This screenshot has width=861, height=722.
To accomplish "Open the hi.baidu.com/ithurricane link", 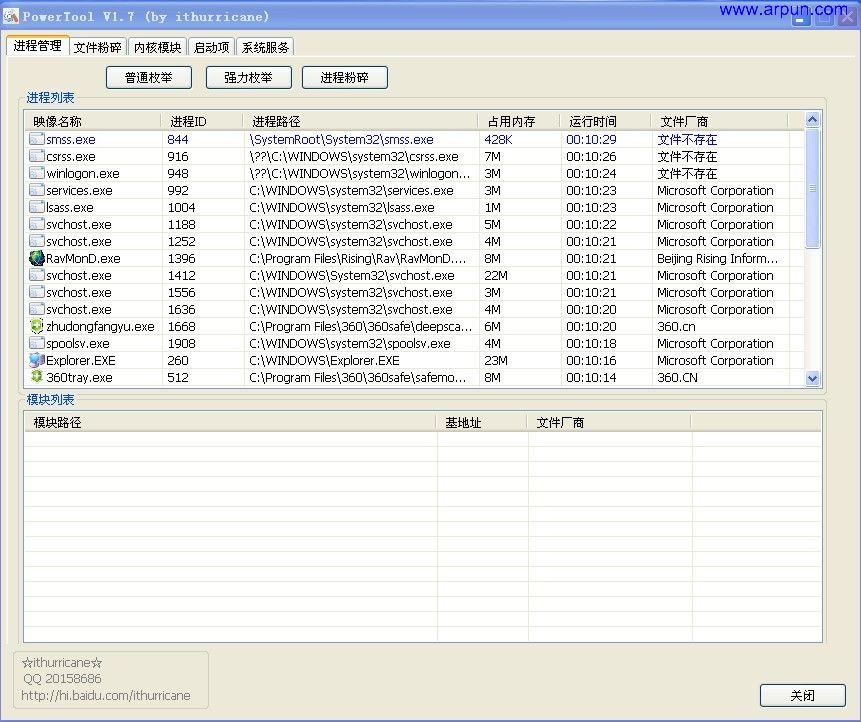I will coord(103,695).
